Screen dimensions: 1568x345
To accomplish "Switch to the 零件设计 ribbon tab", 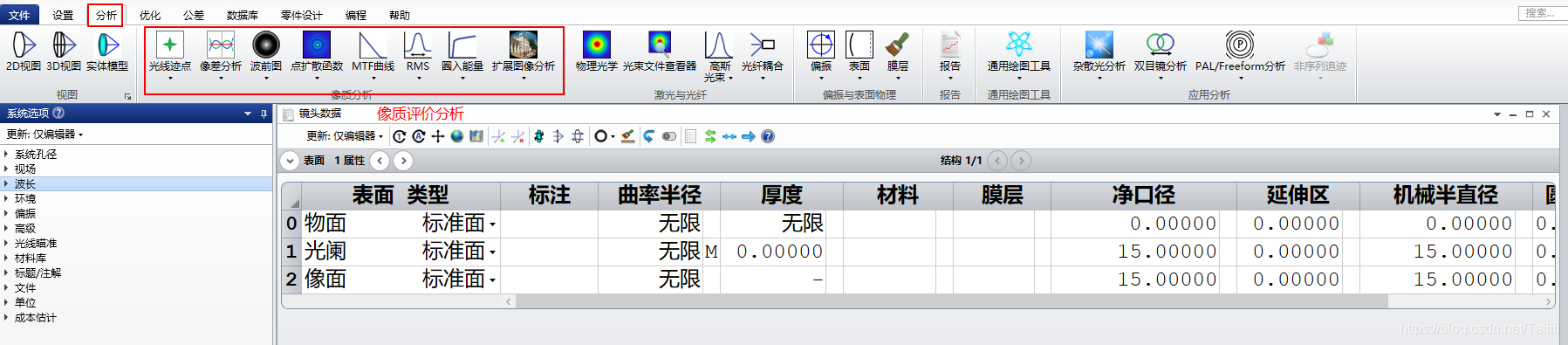I will click(302, 15).
